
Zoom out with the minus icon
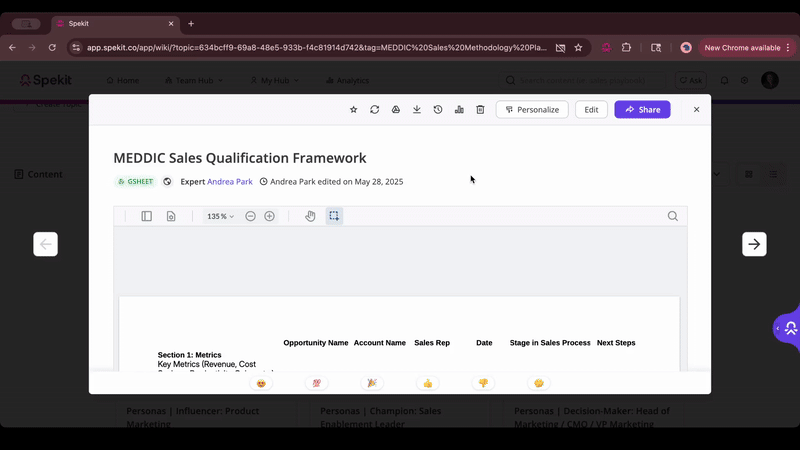250,216
